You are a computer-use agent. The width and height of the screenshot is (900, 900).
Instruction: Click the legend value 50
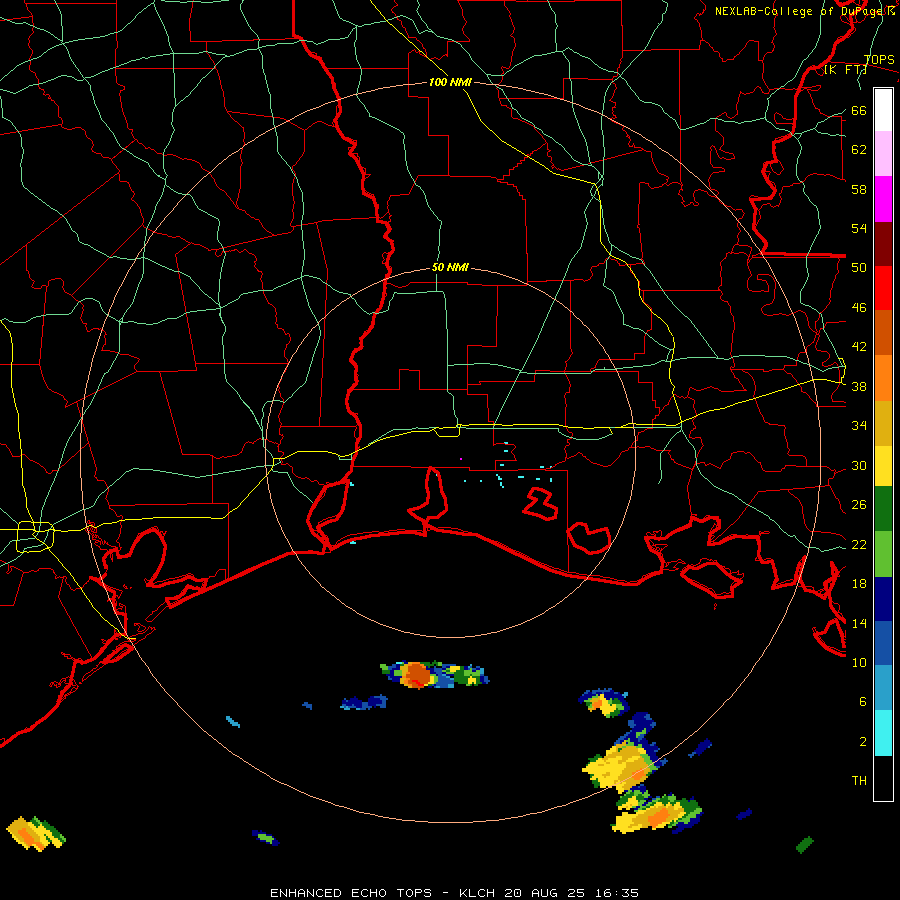tap(859, 268)
